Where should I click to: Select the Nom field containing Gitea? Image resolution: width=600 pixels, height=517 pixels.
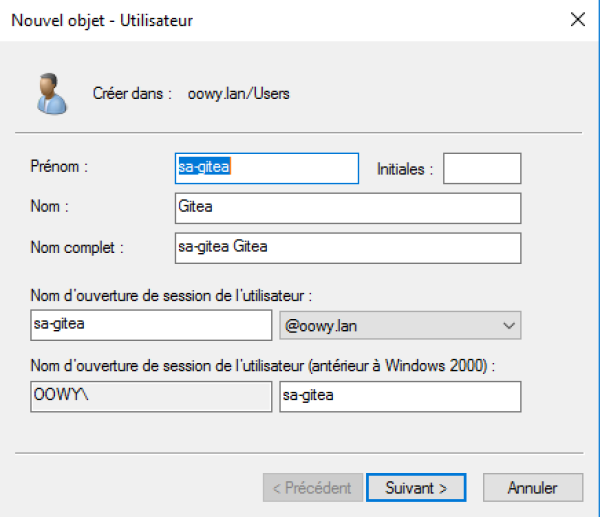(347, 208)
